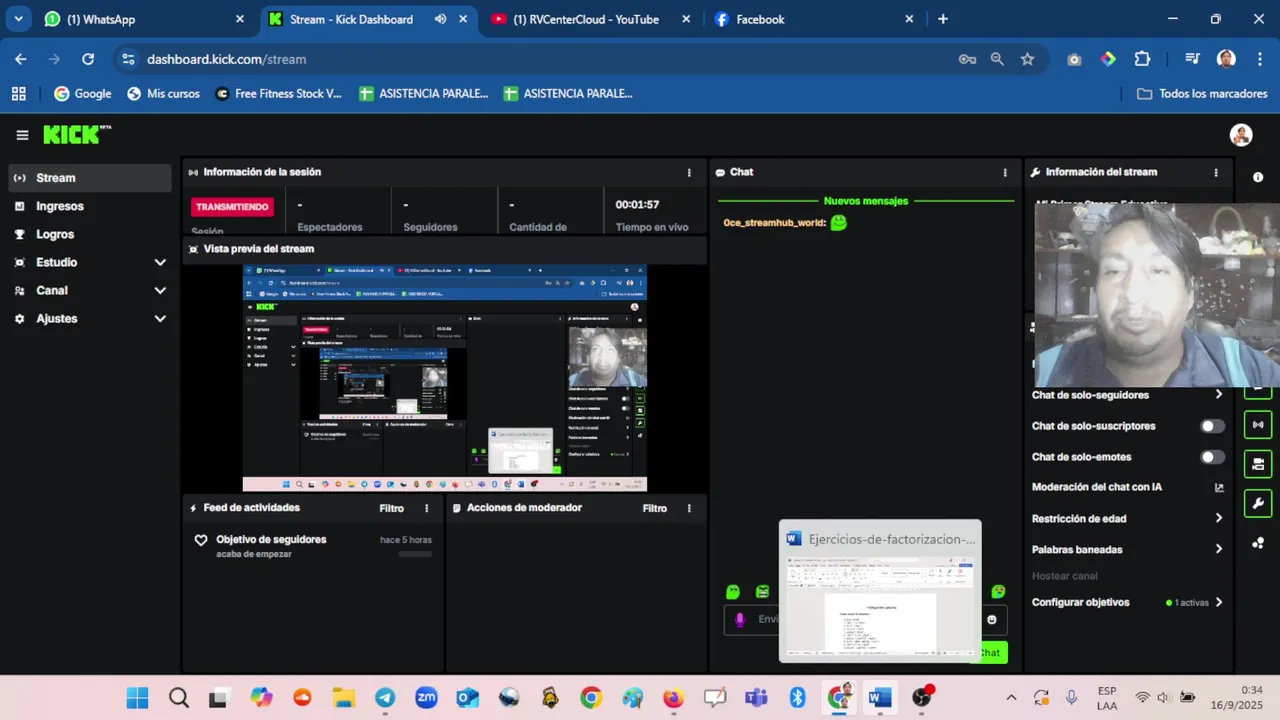Open the Feed de actividades options menu
Viewport: 1280px width, 720px height.
tap(427, 508)
